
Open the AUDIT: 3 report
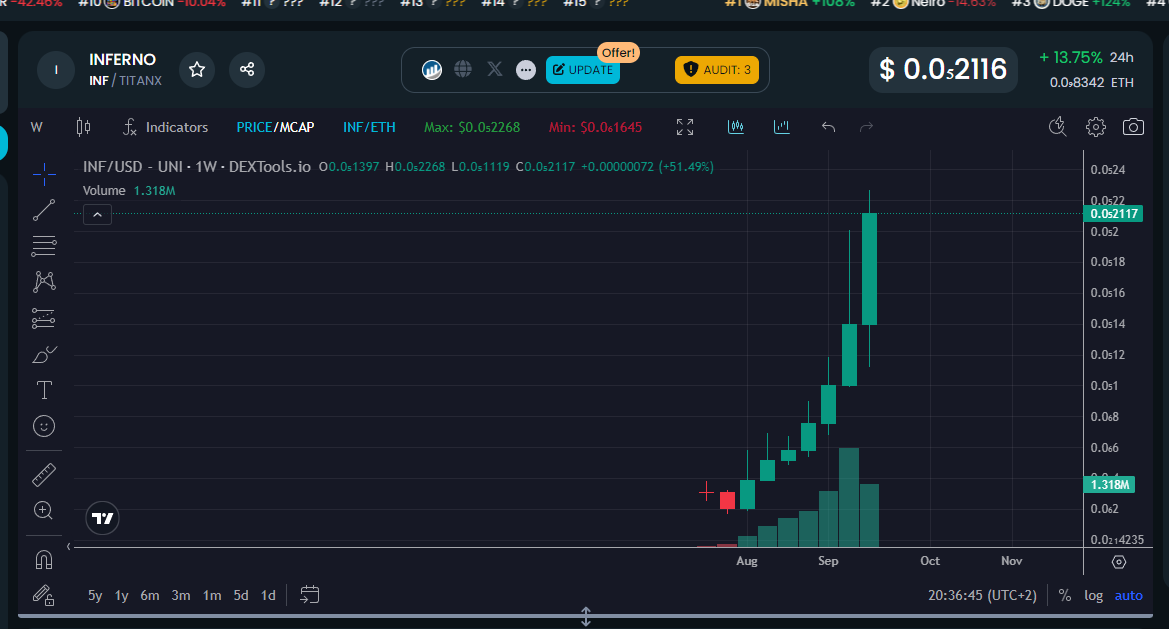coord(716,70)
